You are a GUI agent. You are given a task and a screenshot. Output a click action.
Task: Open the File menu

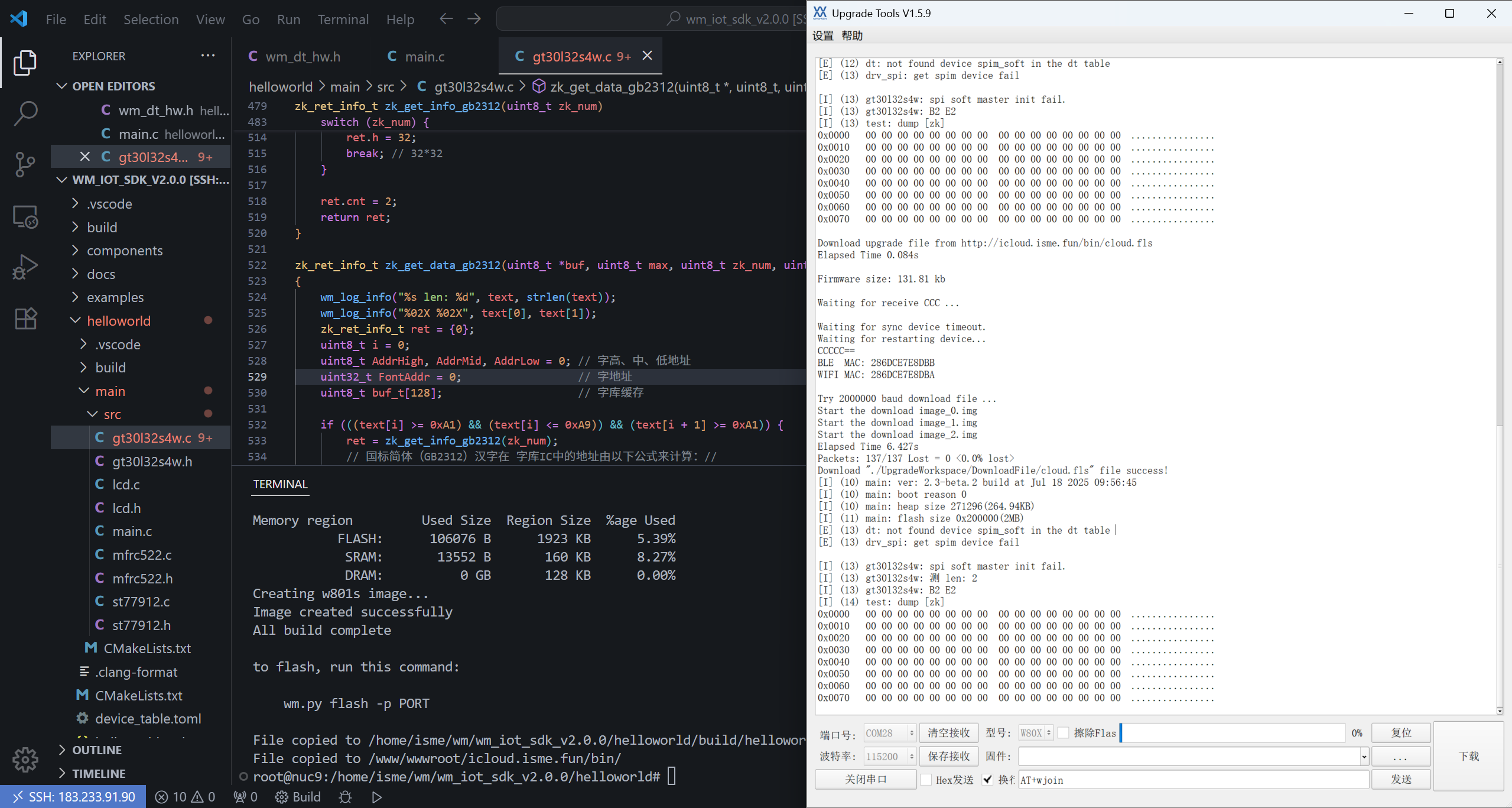(56, 19)
